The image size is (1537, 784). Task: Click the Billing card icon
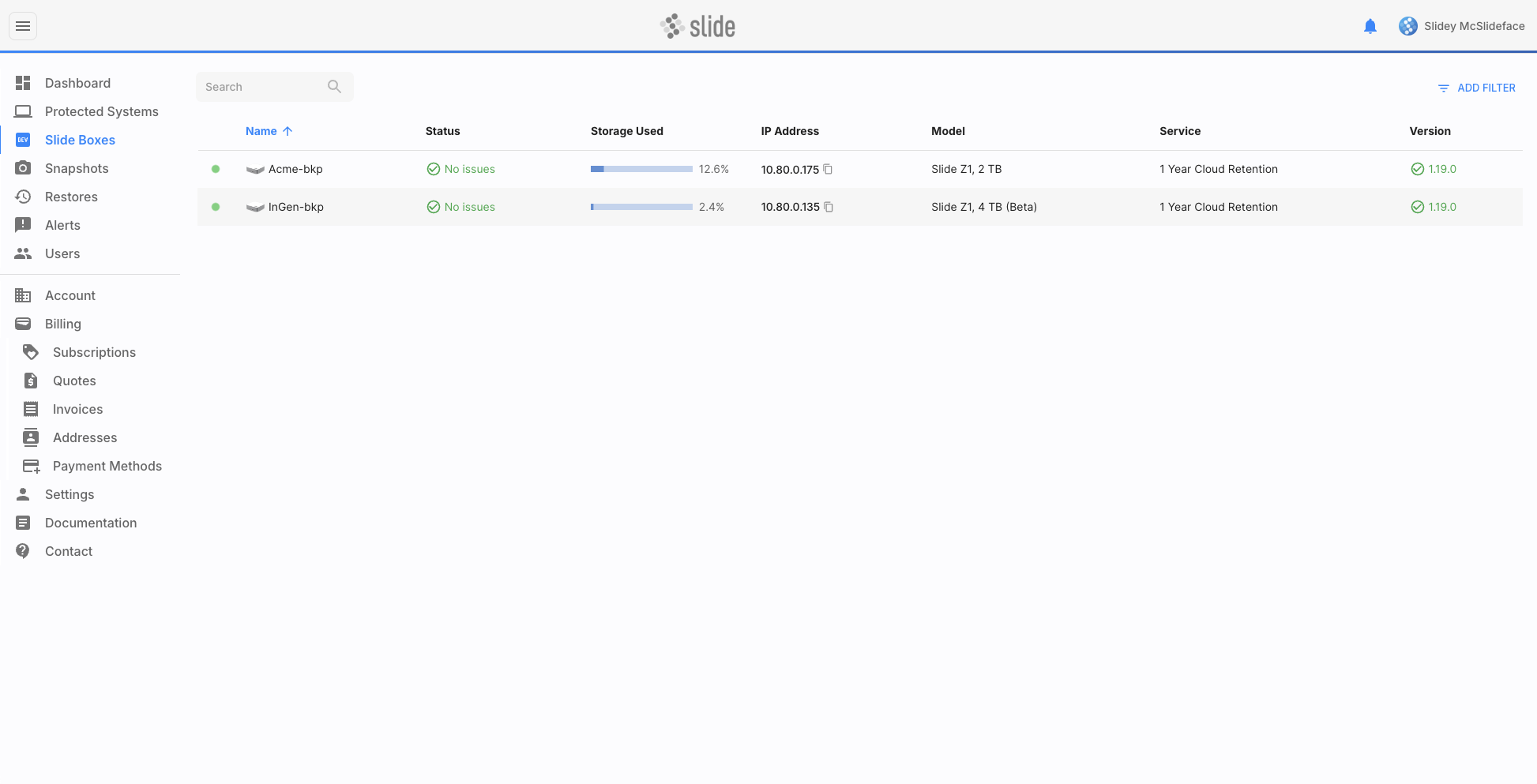23,324
